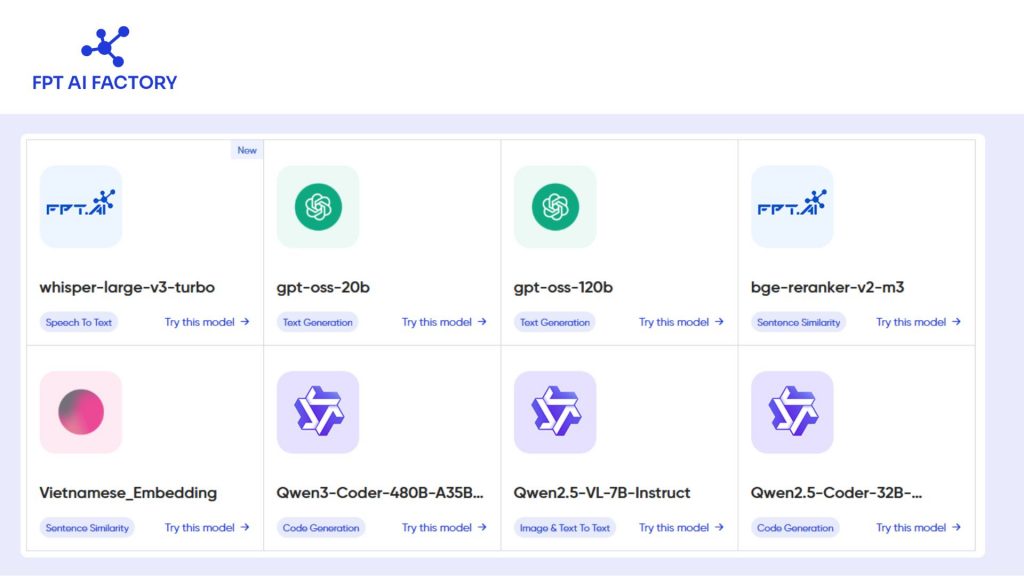The image size is (1024, 576).
Task: Click the Speech To Text tag
Action: pos(79,322)
